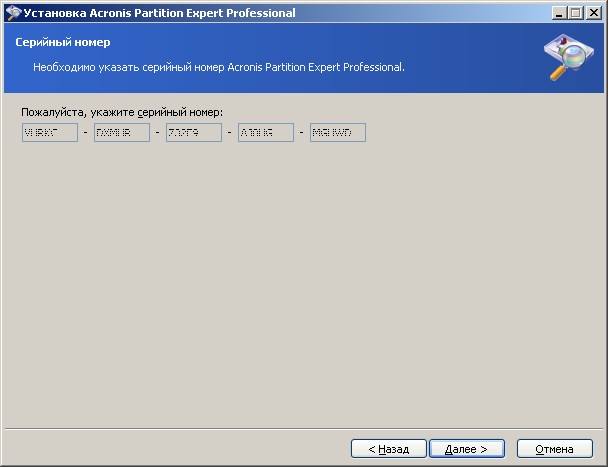608x467 pixels.
Task: Activate the fifth serial number field
Action: pyautogui.click(x=338, y=132)
